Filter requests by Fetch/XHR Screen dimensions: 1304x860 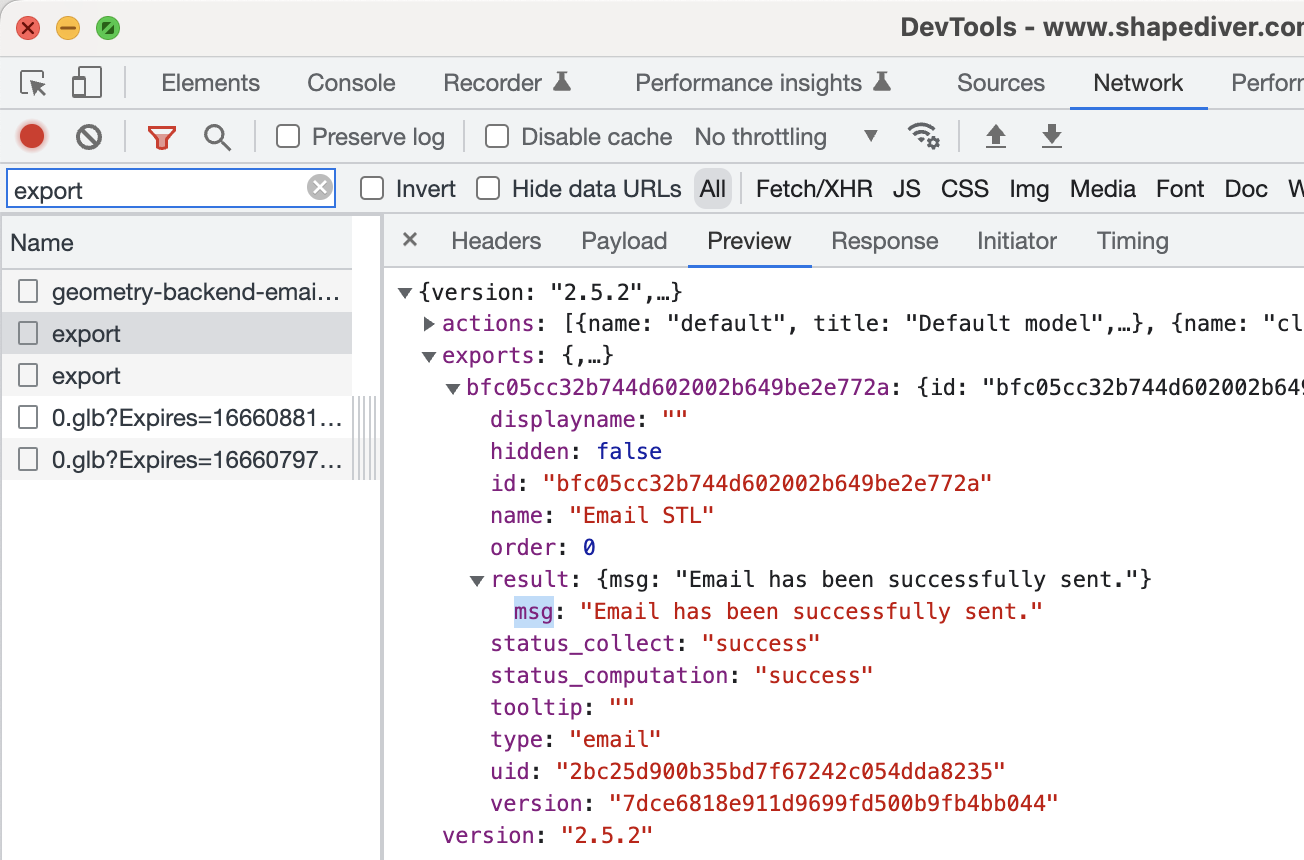click(x=813, y=189)
